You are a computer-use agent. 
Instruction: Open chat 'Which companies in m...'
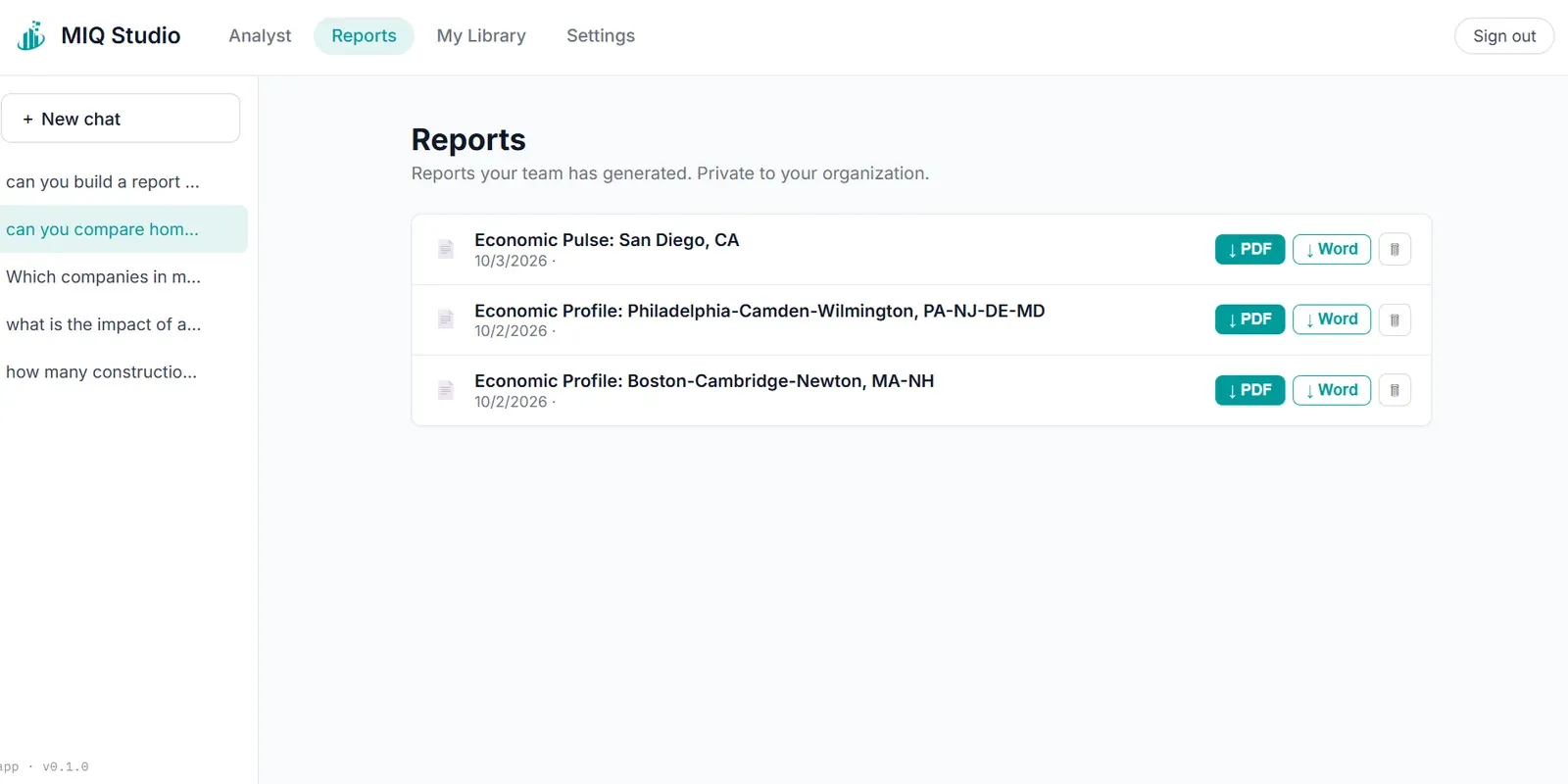click(x=123, y=277)
